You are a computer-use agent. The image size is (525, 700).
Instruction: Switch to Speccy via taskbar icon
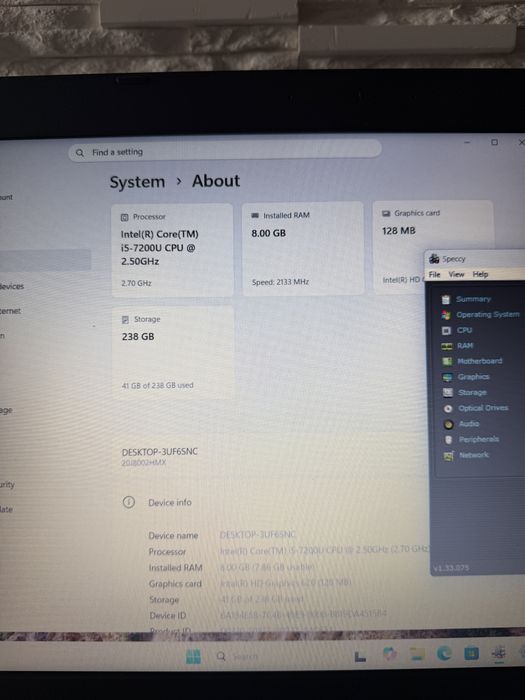click(499, 653)
